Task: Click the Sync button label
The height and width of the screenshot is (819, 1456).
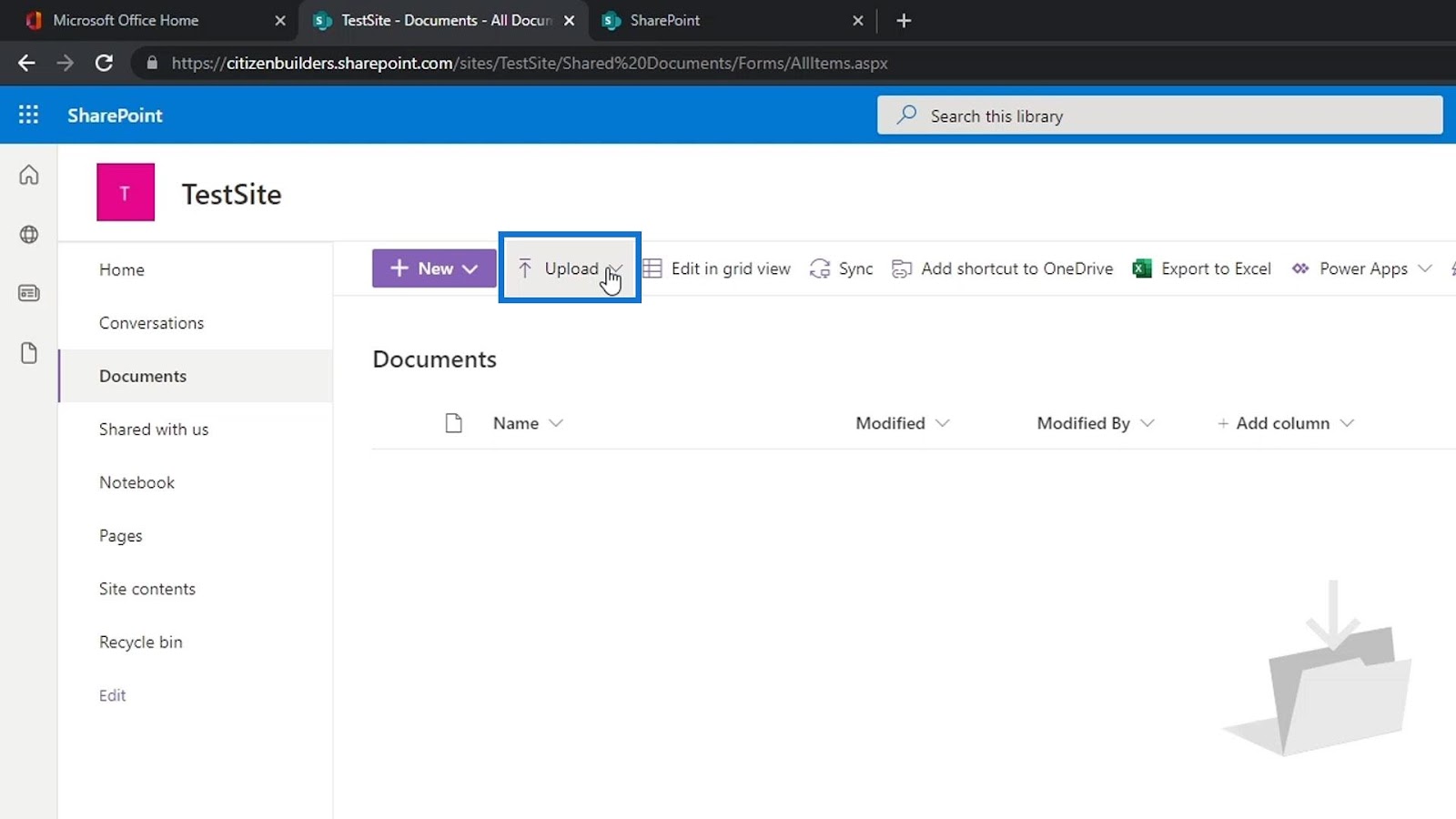Action: [855, 268]
